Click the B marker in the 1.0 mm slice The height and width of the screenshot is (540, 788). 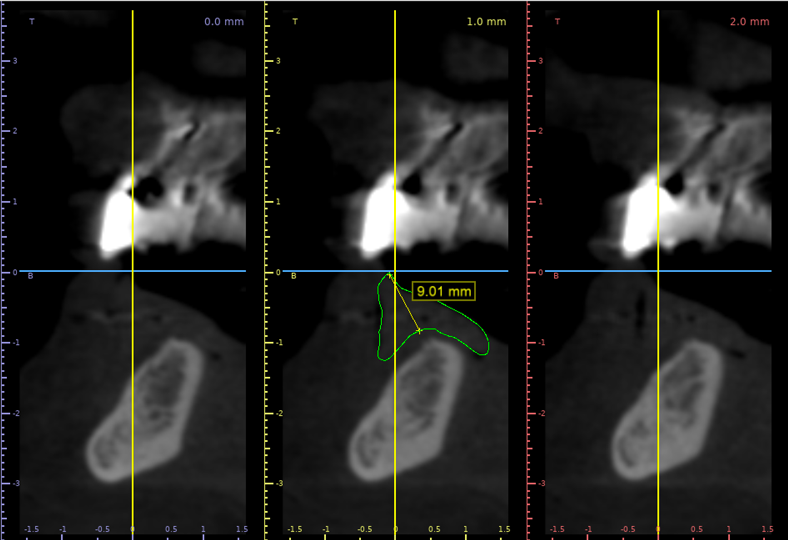click(294, 275)
